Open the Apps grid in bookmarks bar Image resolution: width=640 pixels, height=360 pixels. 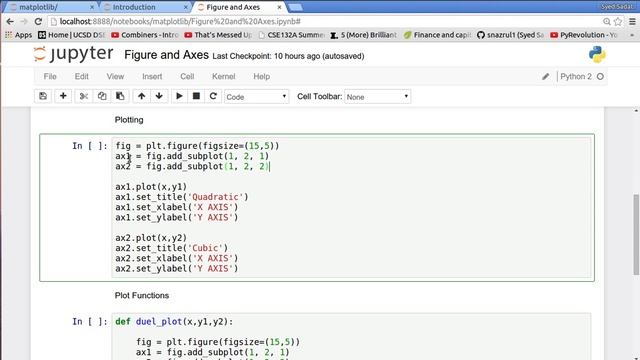18,35
